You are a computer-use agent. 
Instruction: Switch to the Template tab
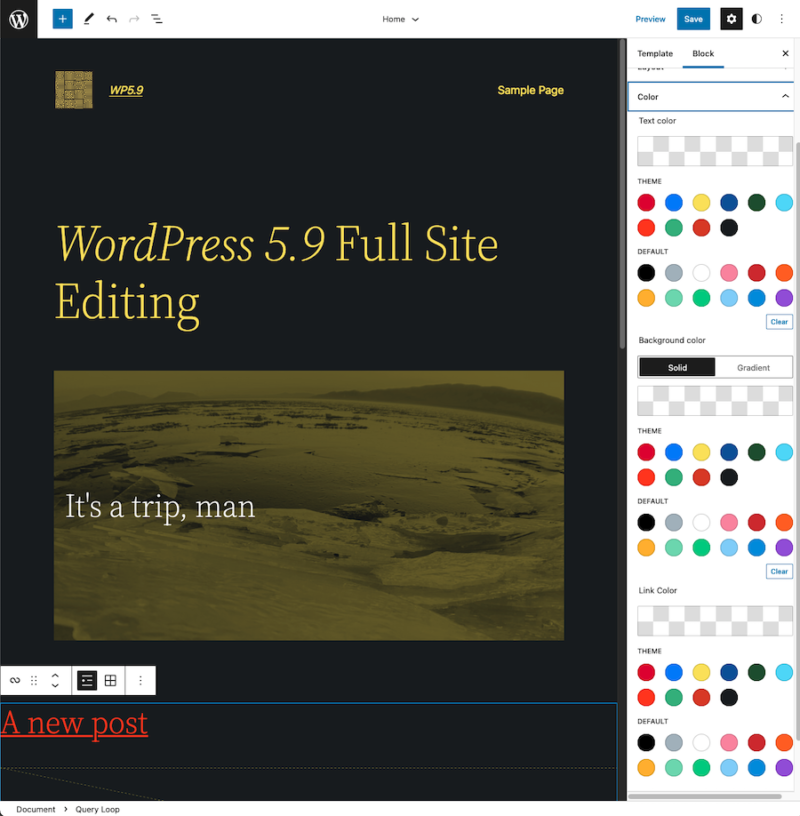click(x=655, y=54)
